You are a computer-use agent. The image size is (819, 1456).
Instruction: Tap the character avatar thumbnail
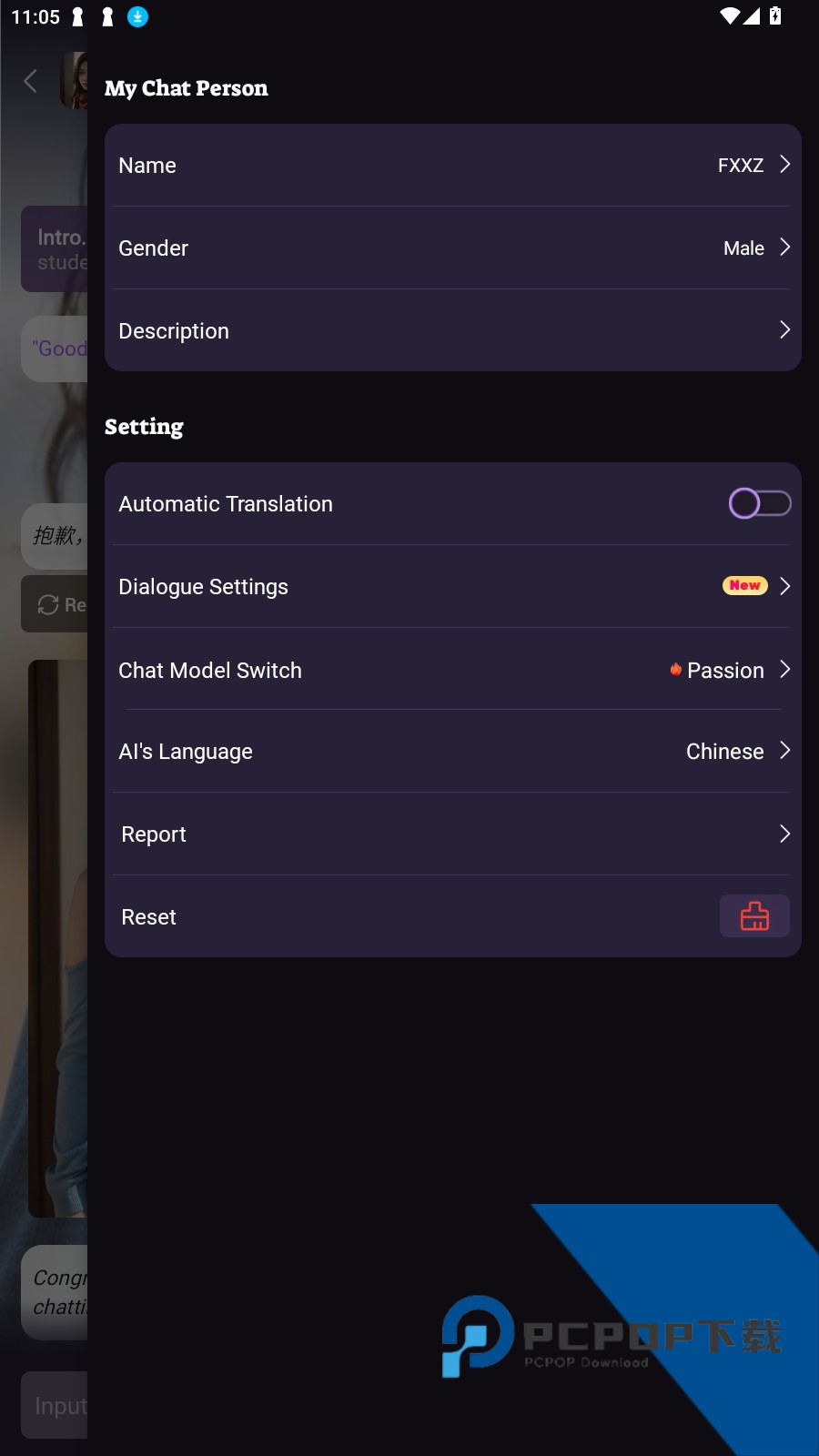click(75, 80)
